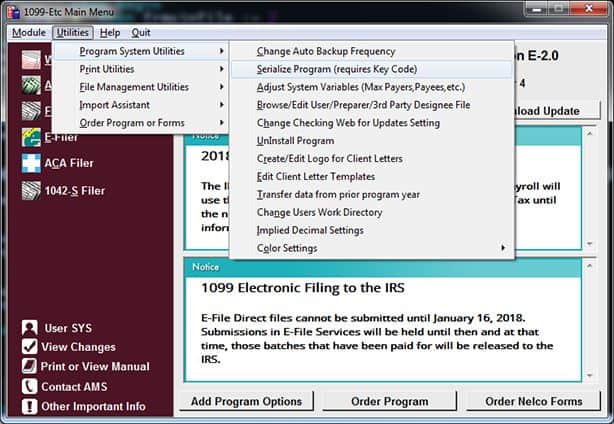The width and height of the screenshot is (614, 424).
Task: Expand arrow beside Import Assistant
Action: click(x=222, y=105)
